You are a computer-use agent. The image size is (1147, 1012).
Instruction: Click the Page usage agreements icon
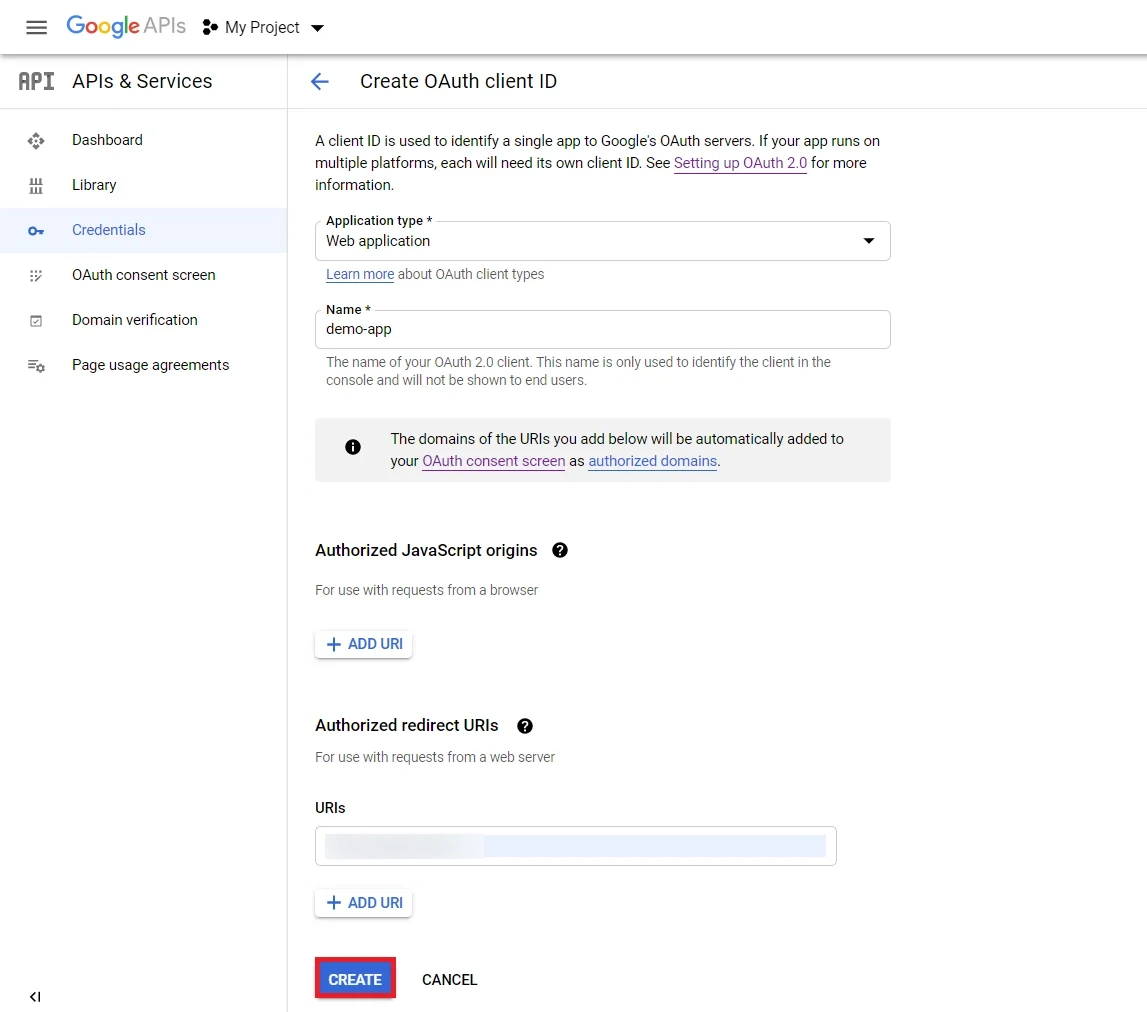(36, 365)
